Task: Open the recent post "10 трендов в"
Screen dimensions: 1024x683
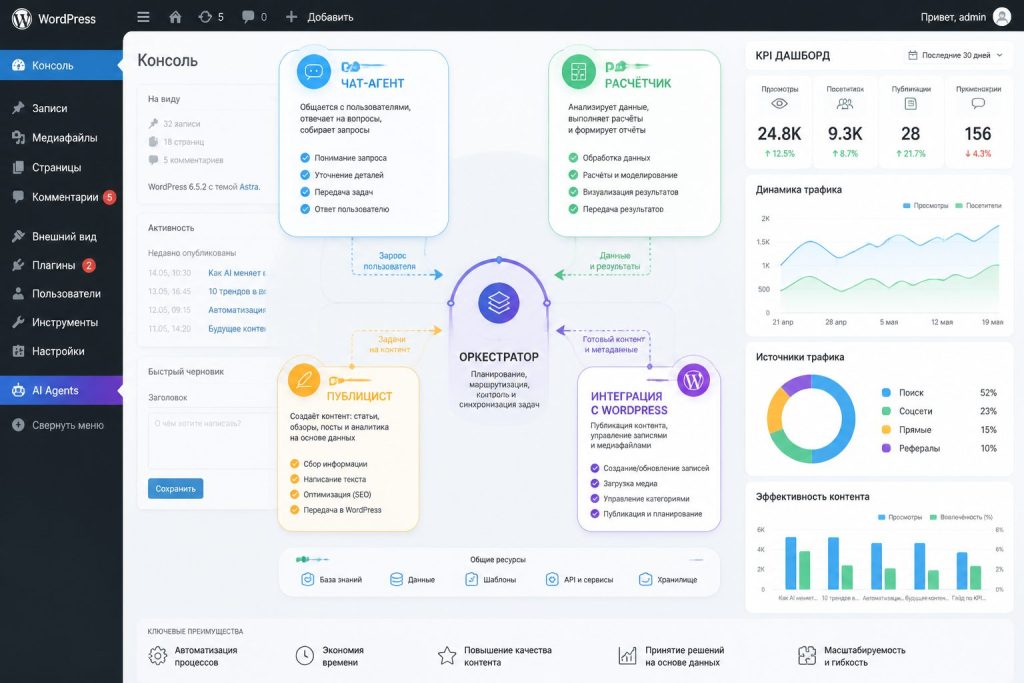Action: (x=237, y=291)
